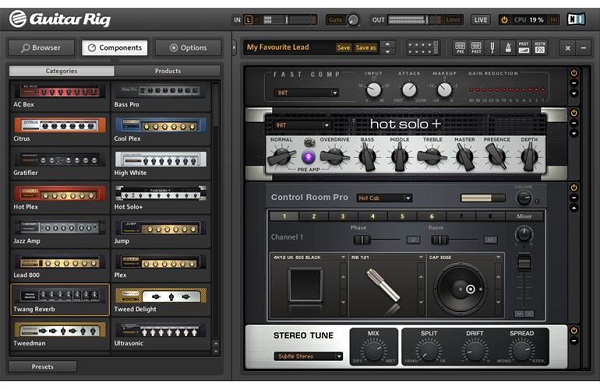Select the Hot Plex amp component
This screenshot has width=600, height=389.
click(x=60, y=198)
